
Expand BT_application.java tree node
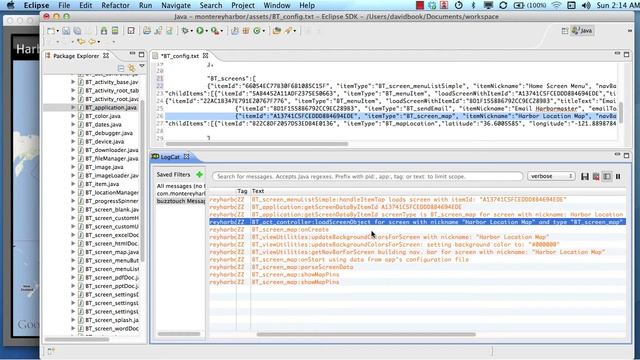tap(73, 107)
